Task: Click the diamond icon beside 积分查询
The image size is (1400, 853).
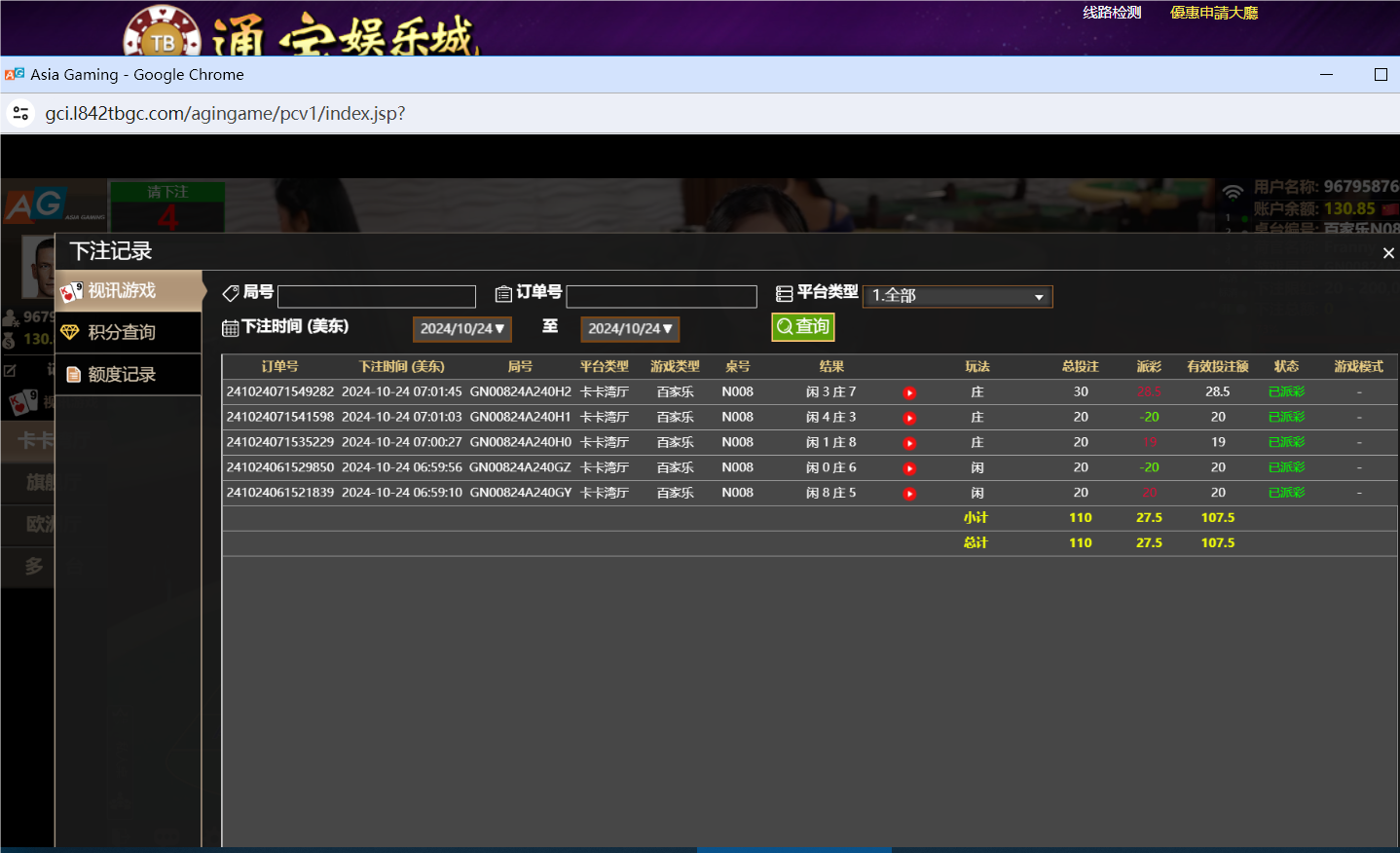Action: 70,332
